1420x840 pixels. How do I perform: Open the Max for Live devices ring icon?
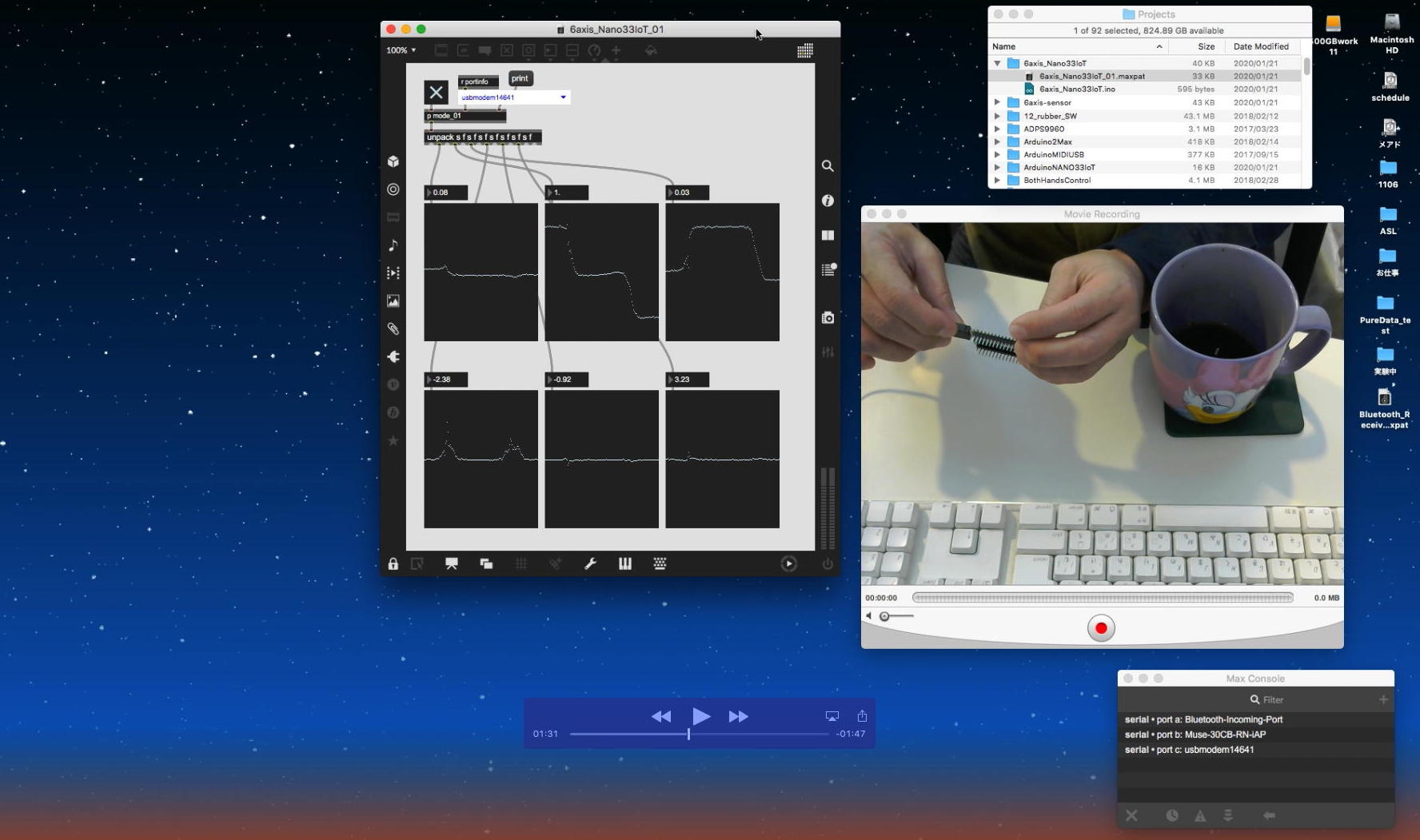pos(393,189)
